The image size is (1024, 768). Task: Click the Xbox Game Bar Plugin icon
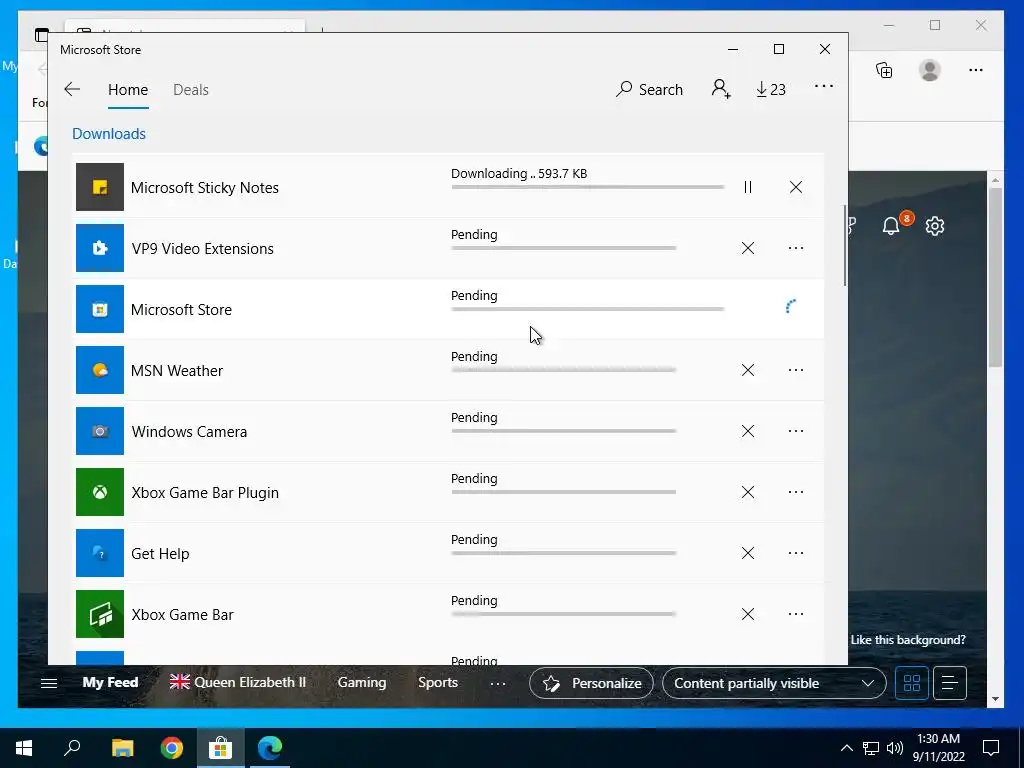coord(100,492)
